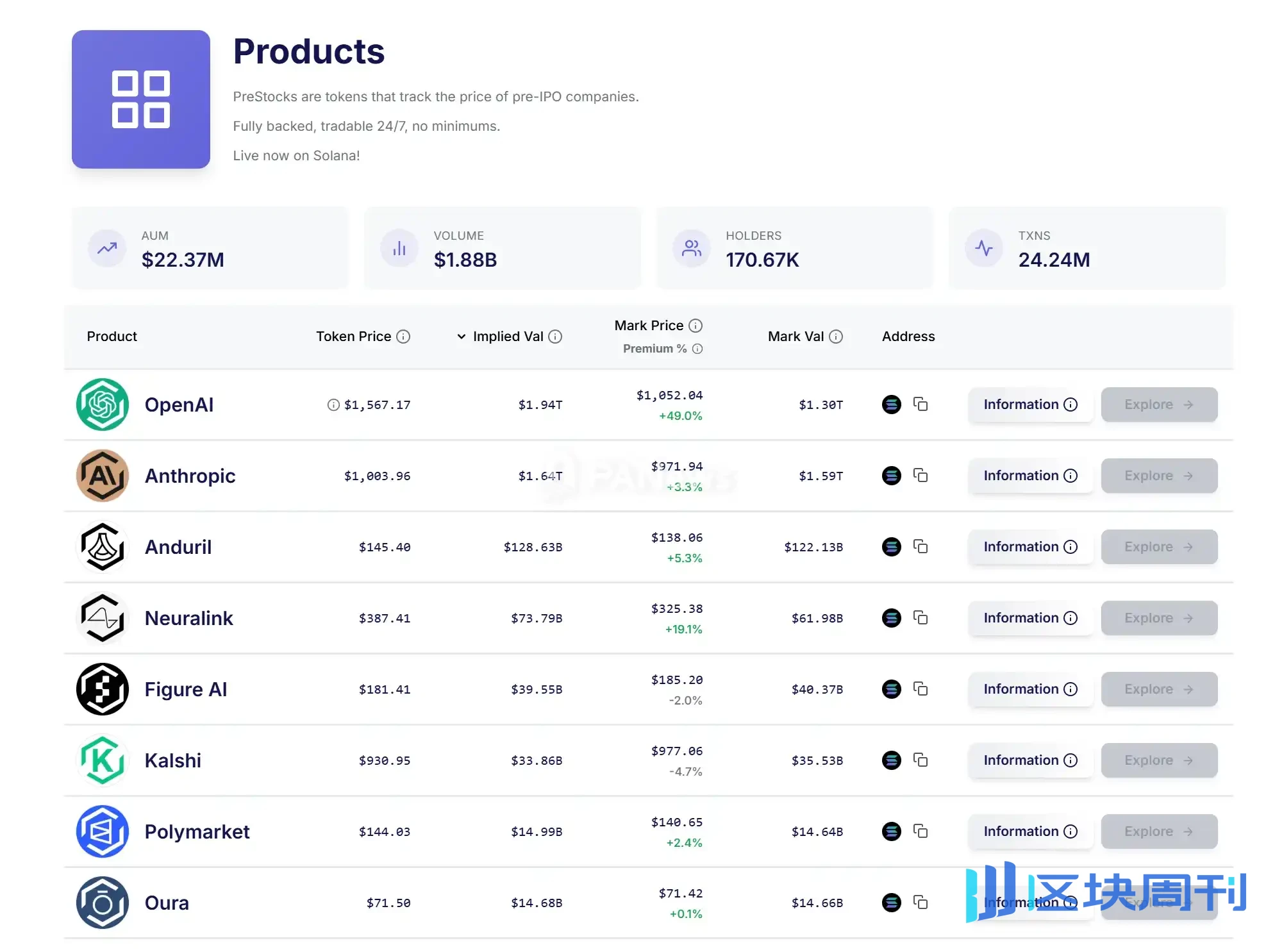The height and width of the screenshot is (952, 1275).
Task: Click the Premium % info icon
Action: click(697, 349)
